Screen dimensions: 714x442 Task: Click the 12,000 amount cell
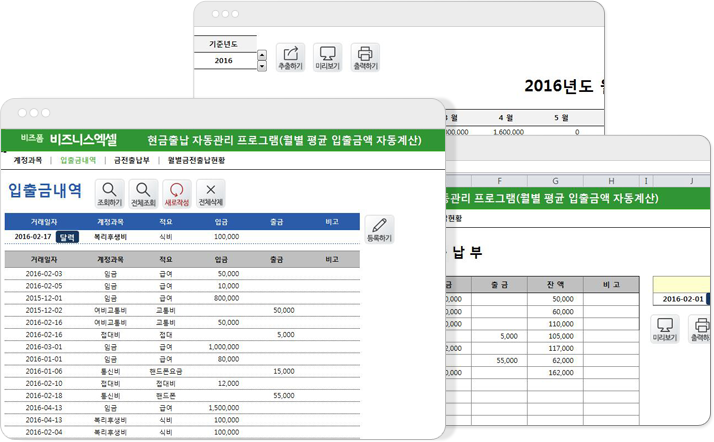[x=228, y=384]
